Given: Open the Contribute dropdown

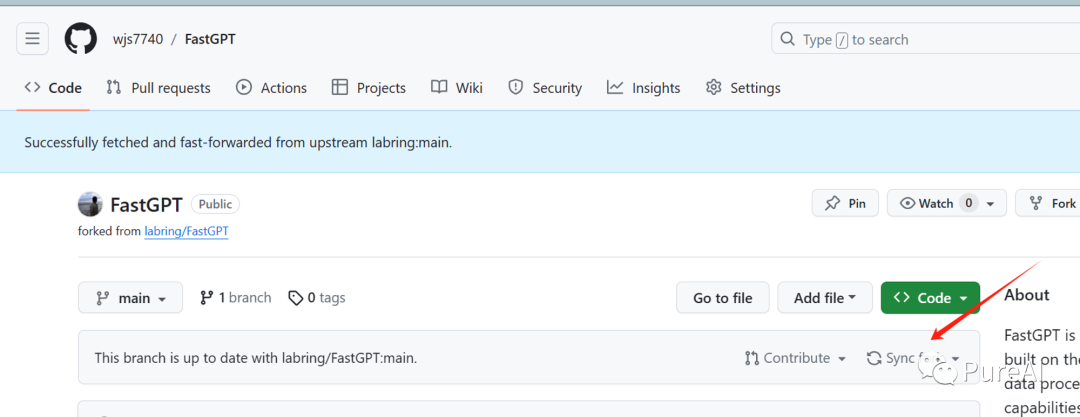Looking at the screenshot, I should tap(796, 358).
